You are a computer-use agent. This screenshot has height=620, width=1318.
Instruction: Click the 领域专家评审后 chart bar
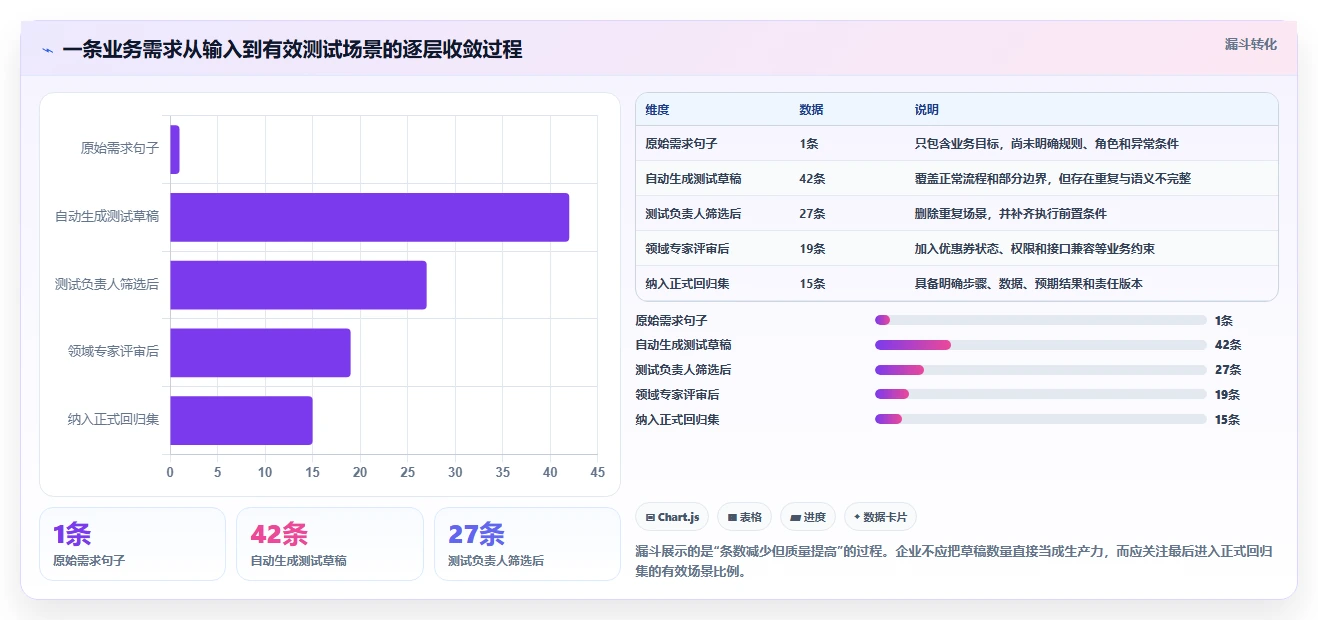[260, 352]
